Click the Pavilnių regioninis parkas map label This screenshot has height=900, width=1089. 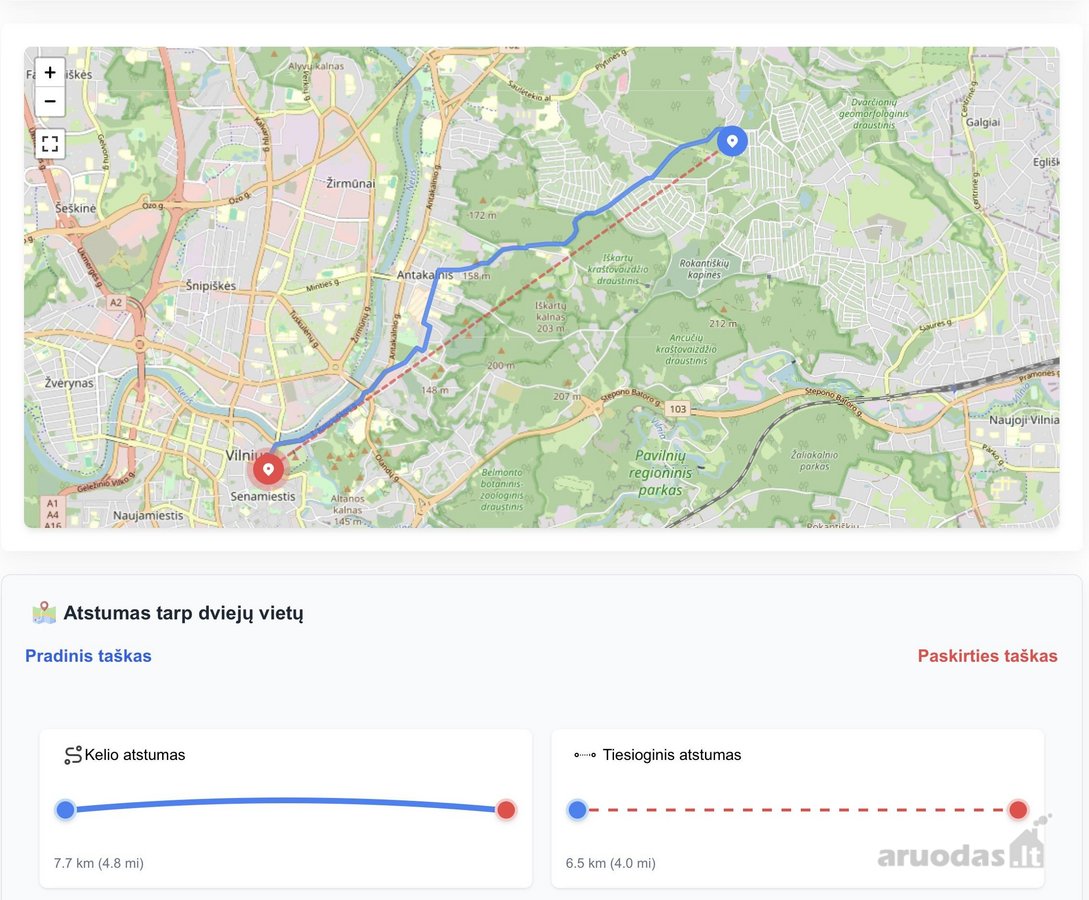[660, 473]
